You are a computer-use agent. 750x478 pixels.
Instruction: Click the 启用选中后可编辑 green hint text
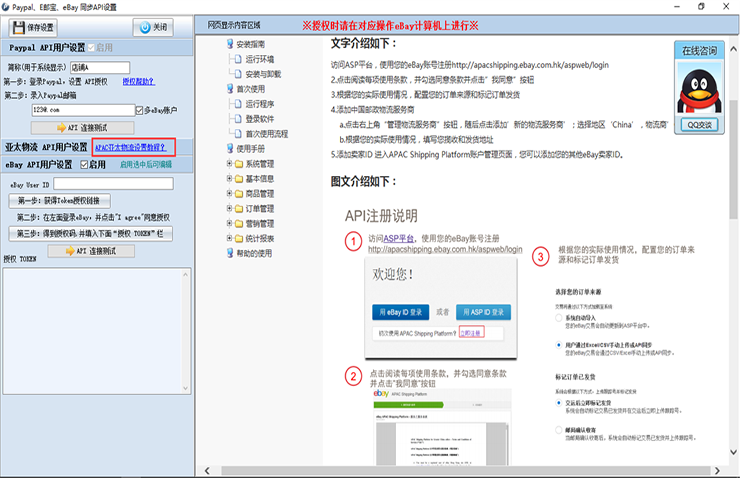(x=146, y=165)
